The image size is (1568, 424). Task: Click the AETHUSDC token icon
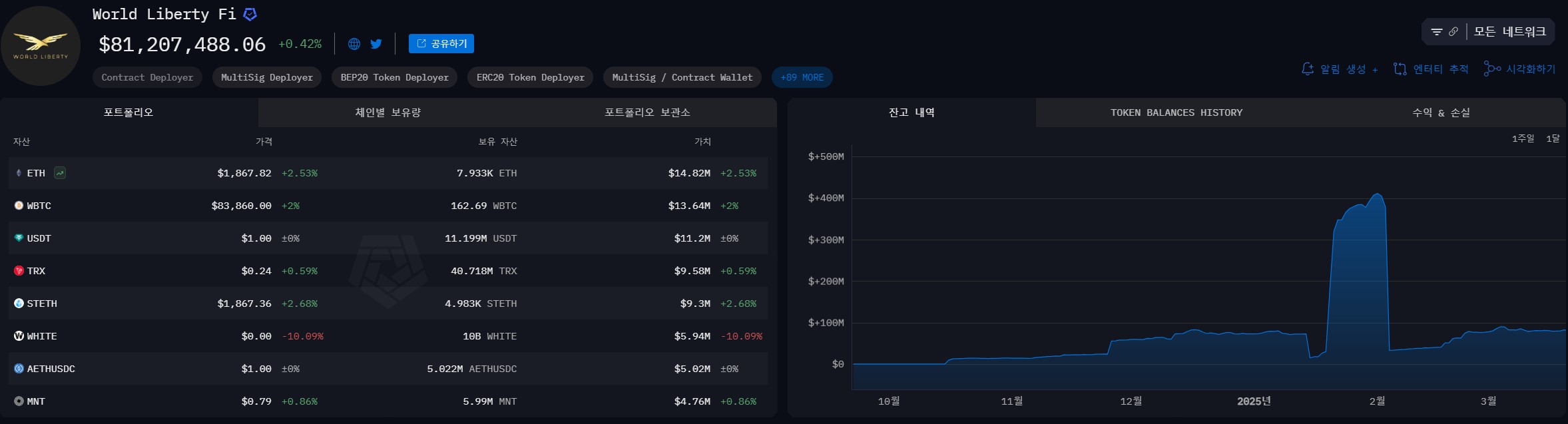click(x=19, y=369)
